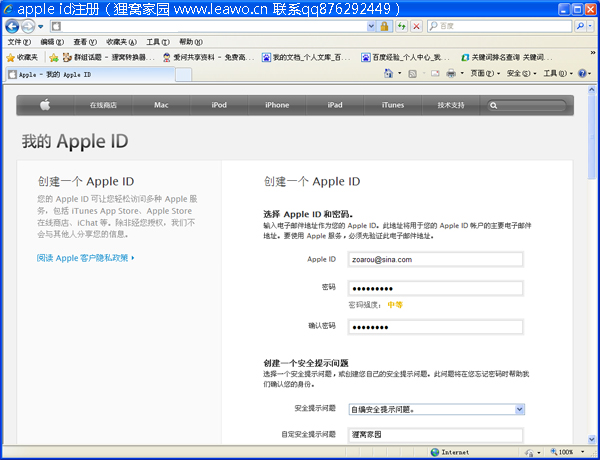600x460 pixels.
Task: Click the Print icon
Action: [x=451, y=73]
